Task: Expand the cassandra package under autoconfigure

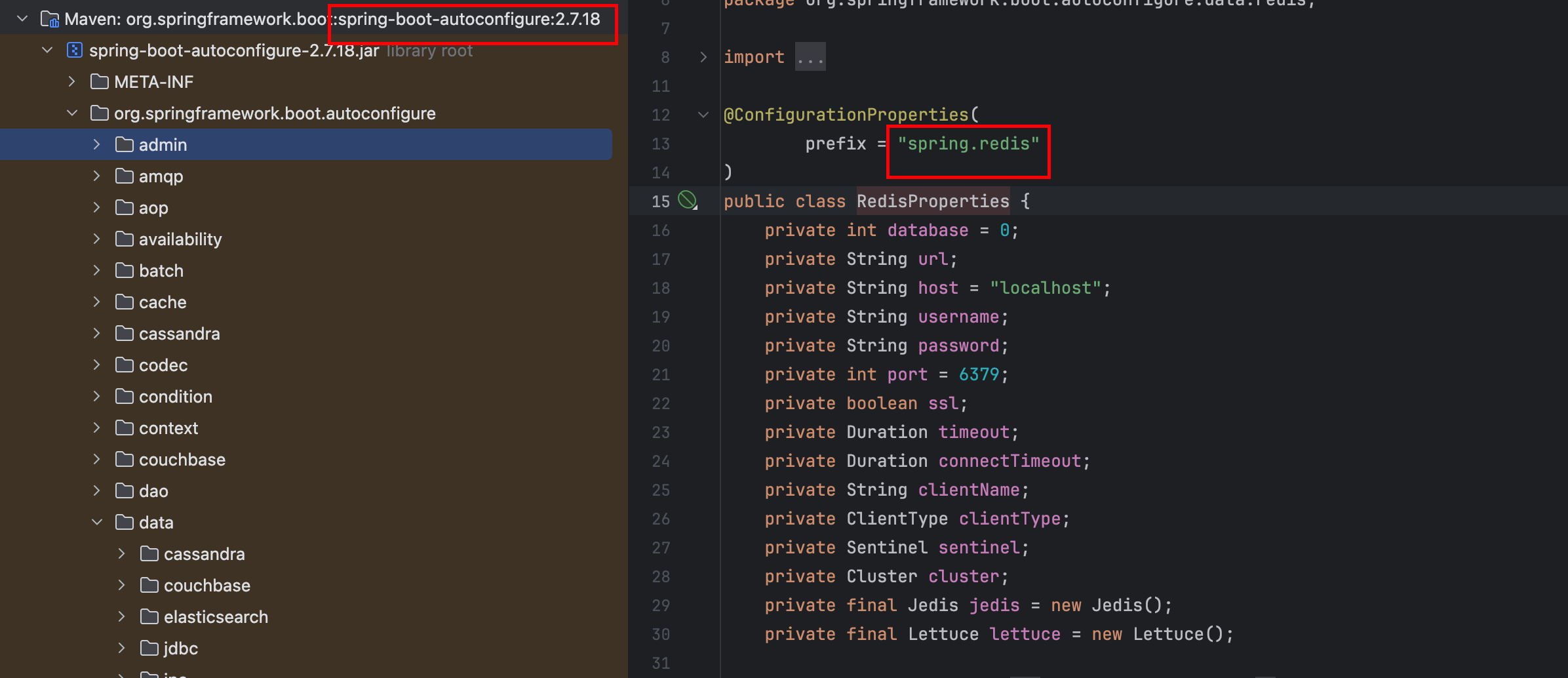Action: (x=97, y=334)
